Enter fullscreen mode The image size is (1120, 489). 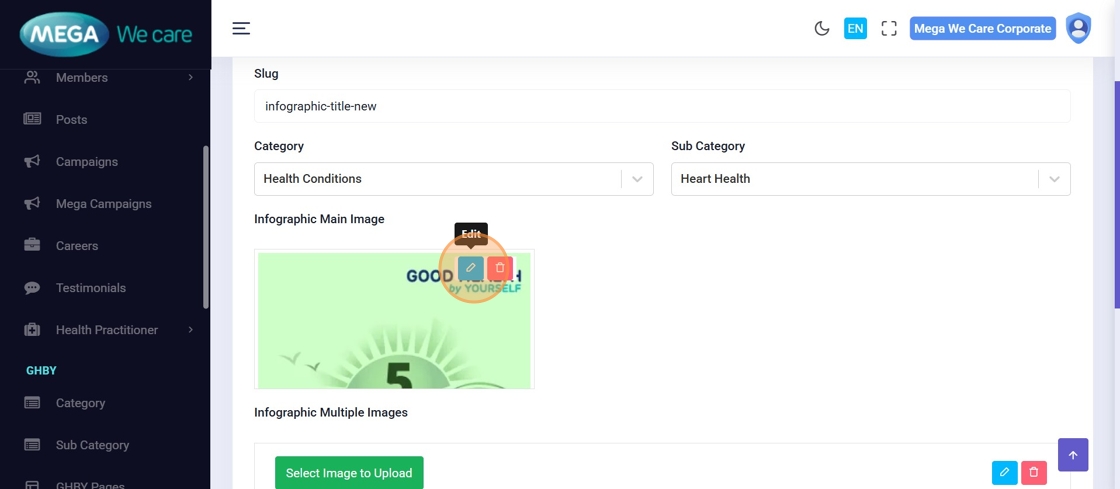(889, 28)
